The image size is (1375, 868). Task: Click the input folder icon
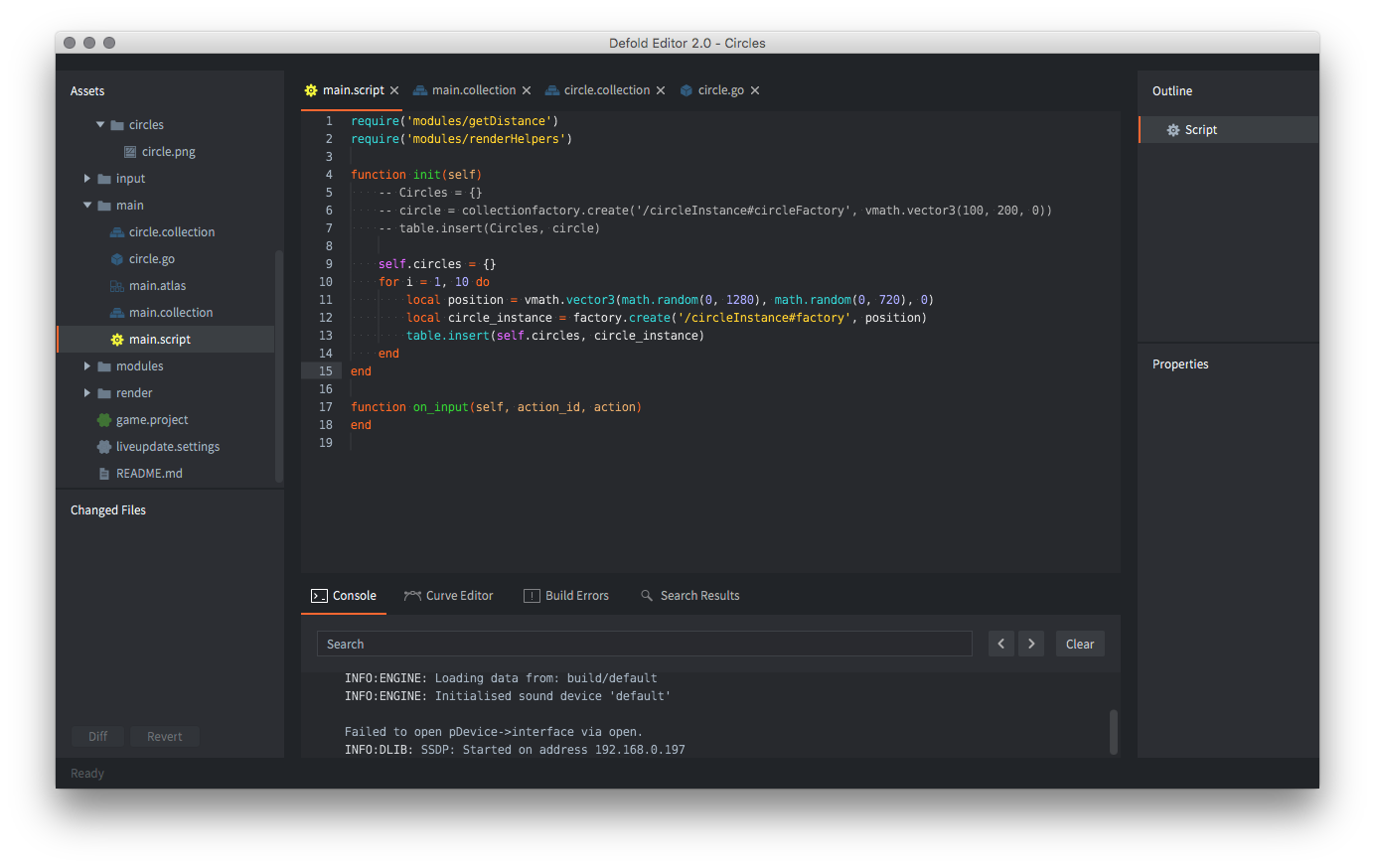click(104, 179)
